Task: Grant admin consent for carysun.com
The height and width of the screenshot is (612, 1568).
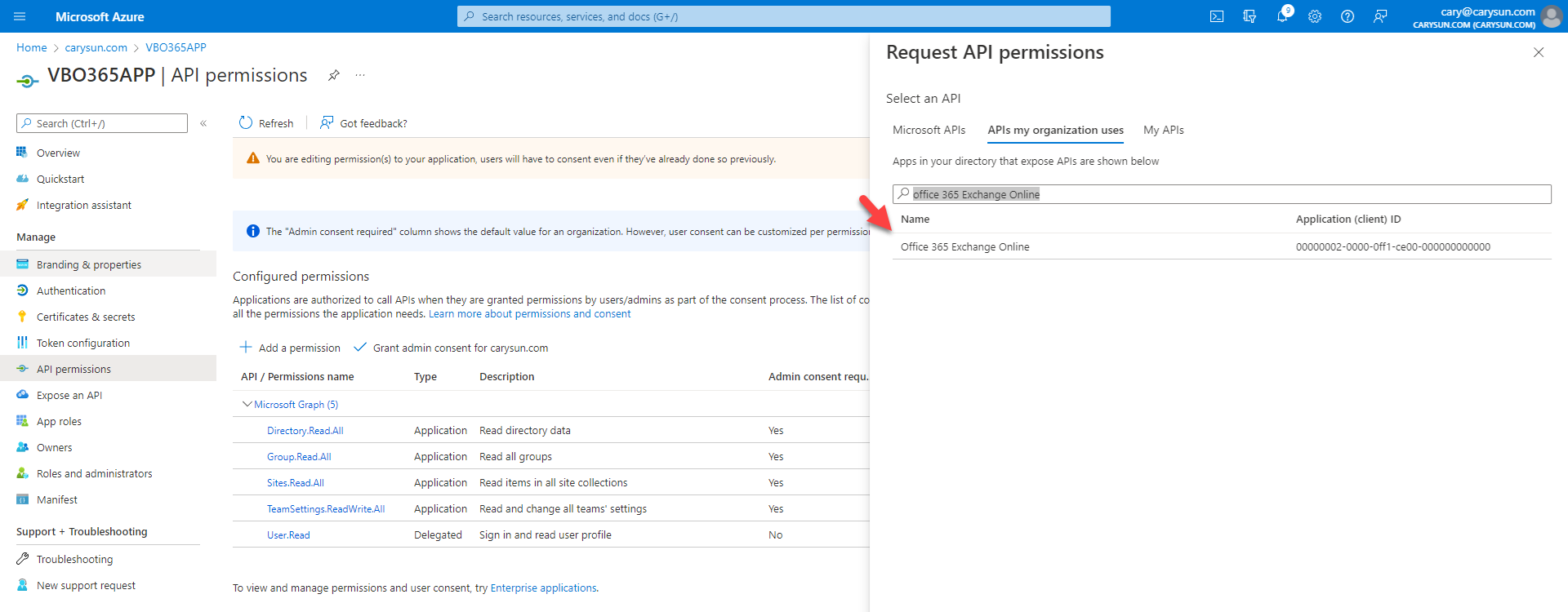Action: 451,348
